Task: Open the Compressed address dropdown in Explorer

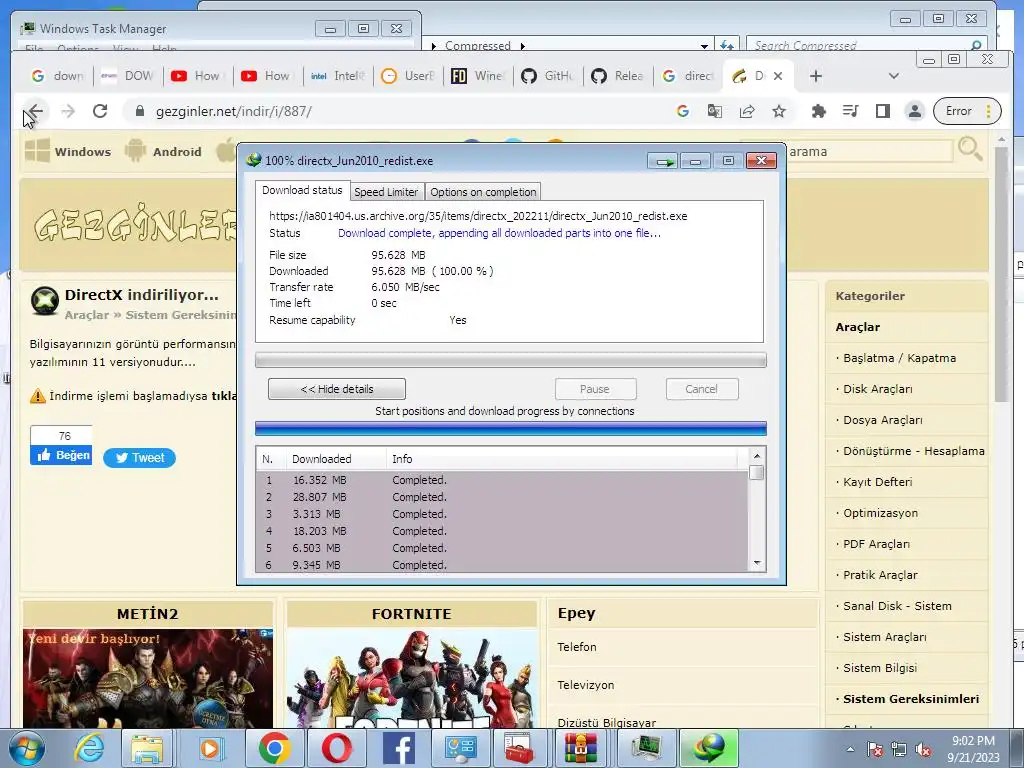Action: 704,46
